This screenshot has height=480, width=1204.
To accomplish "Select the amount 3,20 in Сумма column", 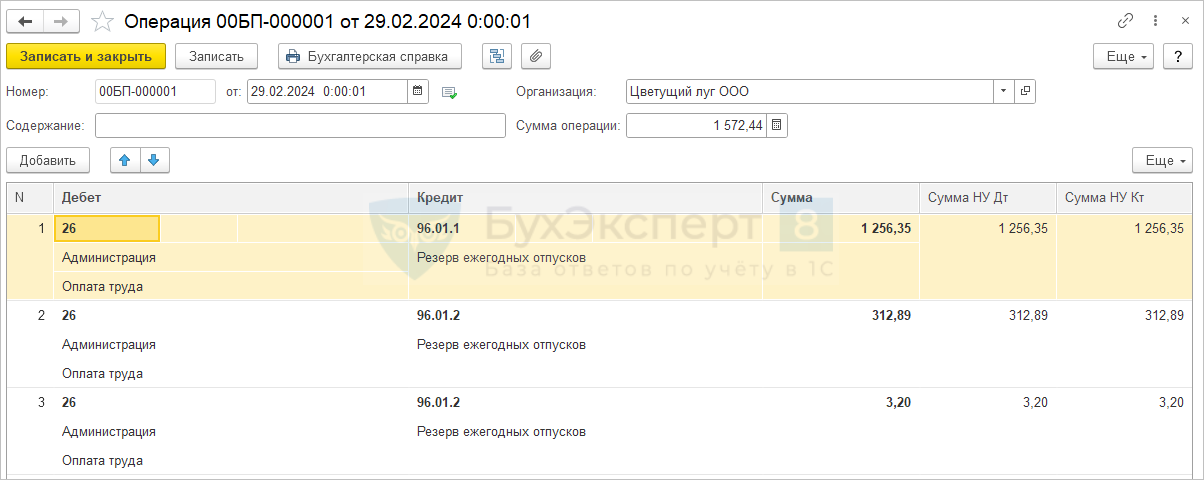I will [899, 403].
